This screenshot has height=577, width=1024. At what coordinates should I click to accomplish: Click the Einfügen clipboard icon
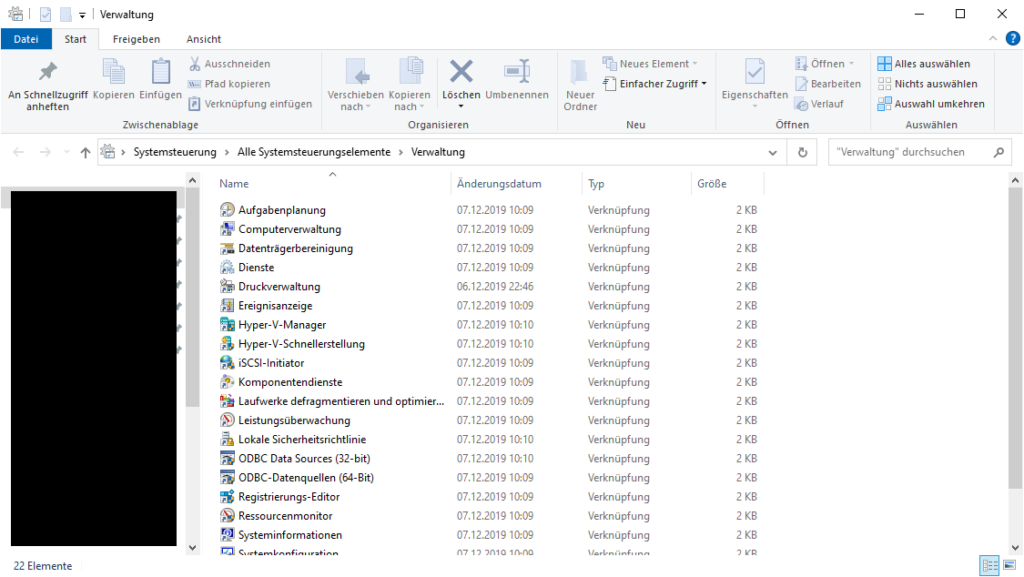click(161, 72)
